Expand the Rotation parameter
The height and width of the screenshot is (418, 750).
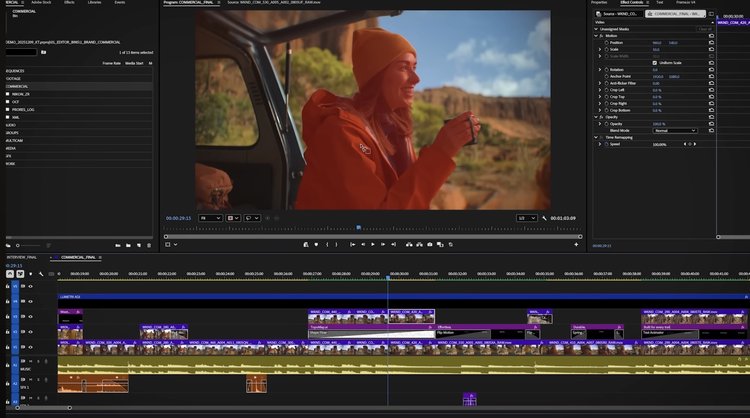pyautogui.click(x=600, y=70)
